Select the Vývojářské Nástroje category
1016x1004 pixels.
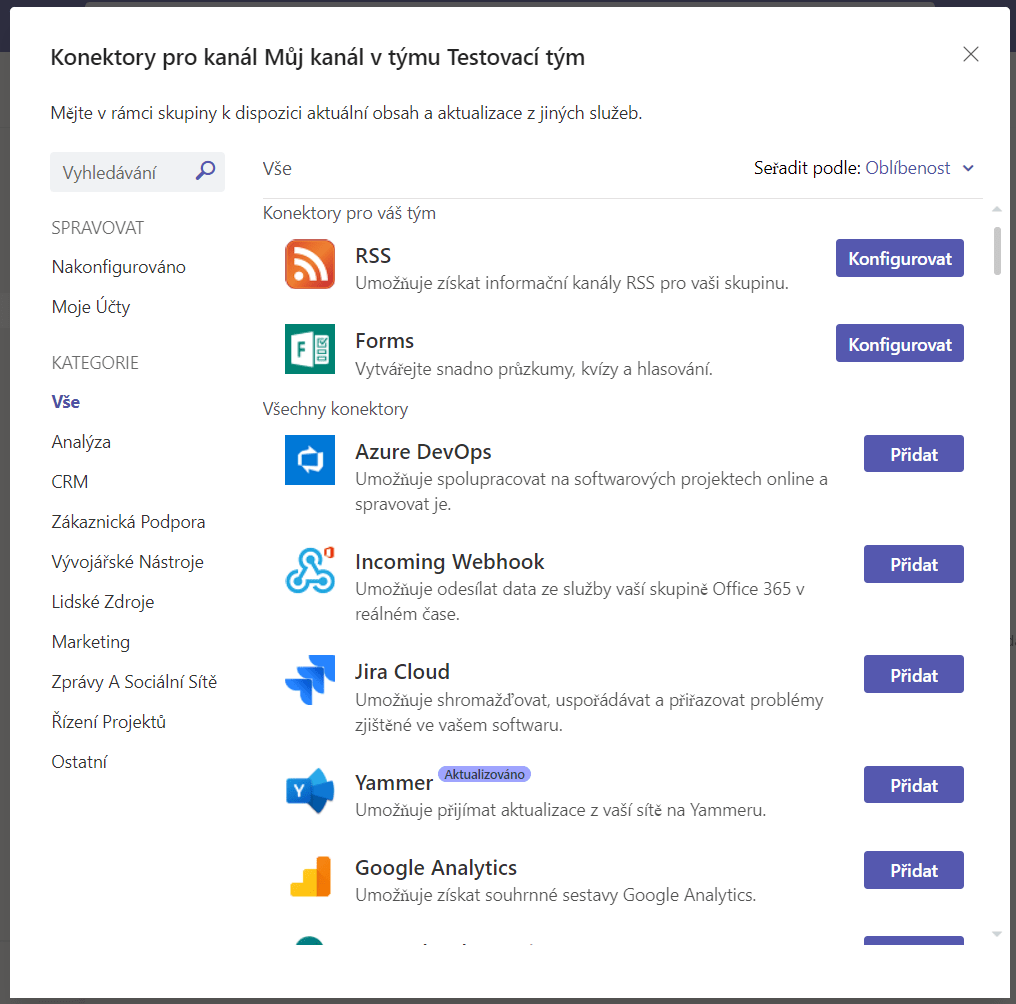point(127,562)
